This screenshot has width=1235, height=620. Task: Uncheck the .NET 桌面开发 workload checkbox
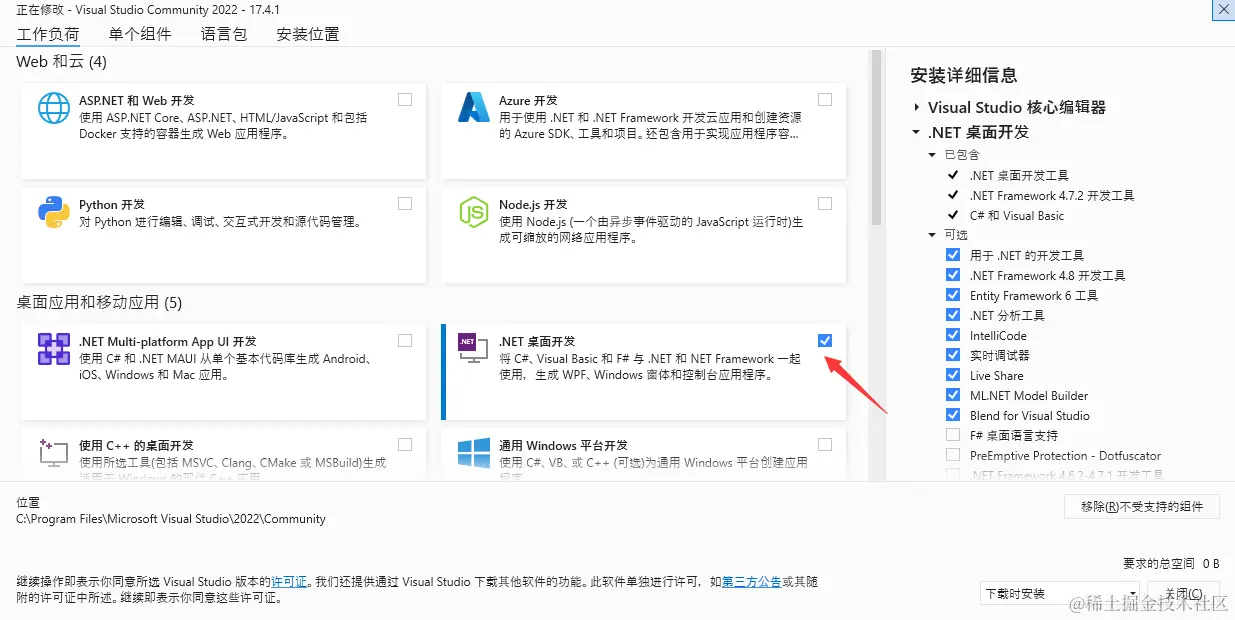coord(825,340)
